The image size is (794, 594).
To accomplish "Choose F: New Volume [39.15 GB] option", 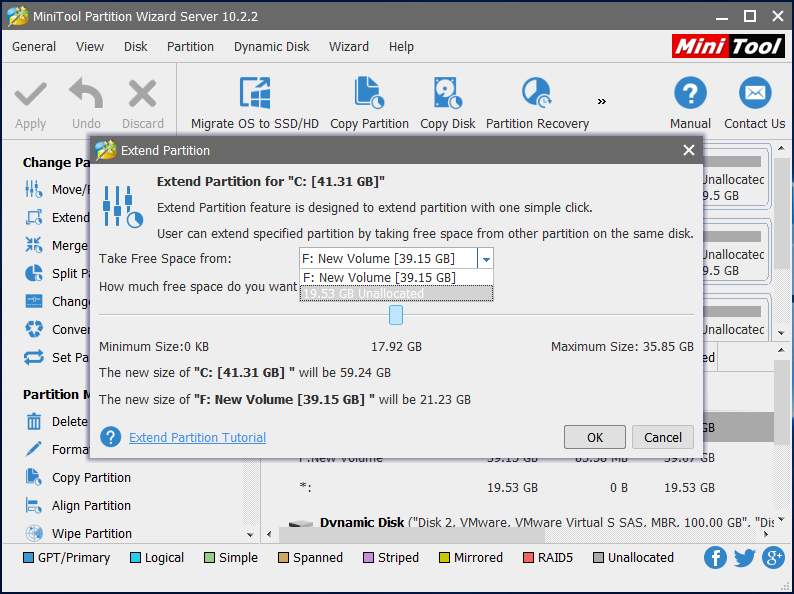I will click(396, 278).
